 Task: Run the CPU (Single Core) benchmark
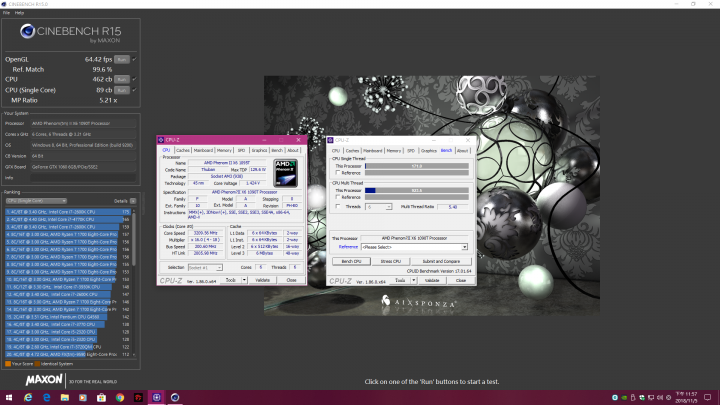pyautogui.click(x=122, y=90)
